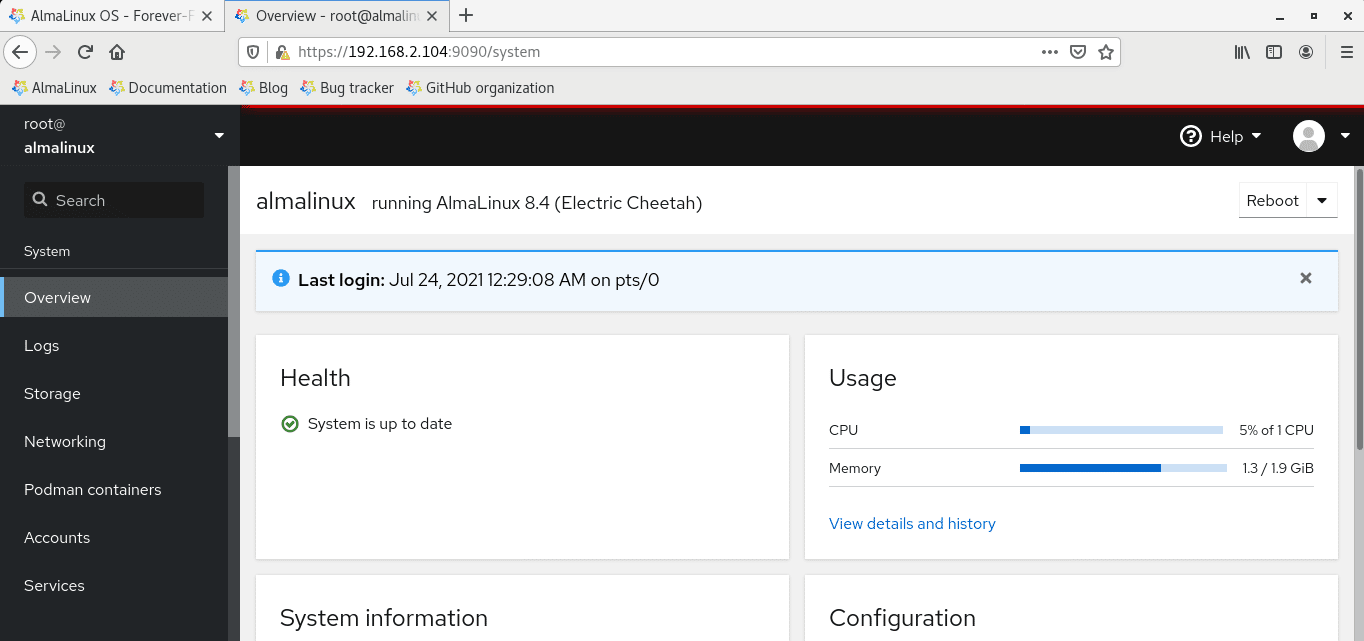Screen dimensions: 1364x641
Task: Click the '5% of 1 CPU' value
Action: 1276,430
